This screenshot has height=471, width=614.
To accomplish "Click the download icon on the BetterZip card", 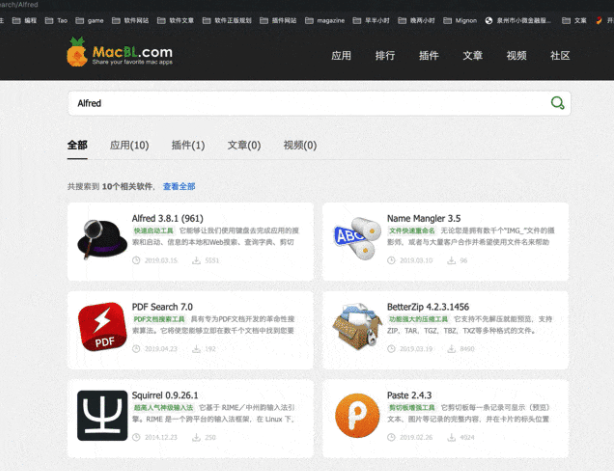I will click(451, 349).
